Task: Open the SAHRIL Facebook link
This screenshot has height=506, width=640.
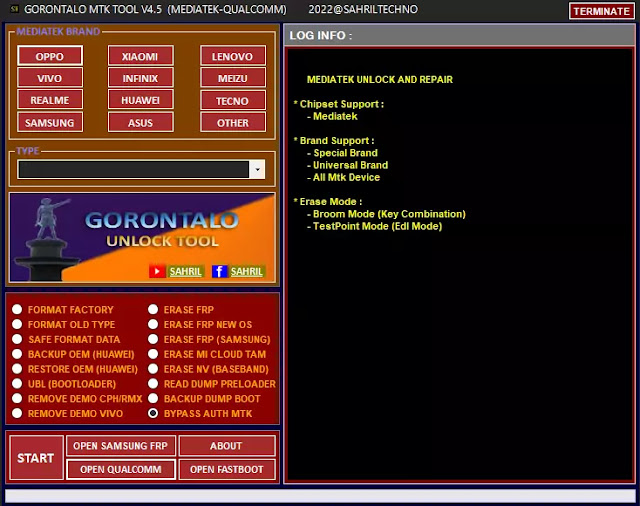Action: click(x=247, y=271)
